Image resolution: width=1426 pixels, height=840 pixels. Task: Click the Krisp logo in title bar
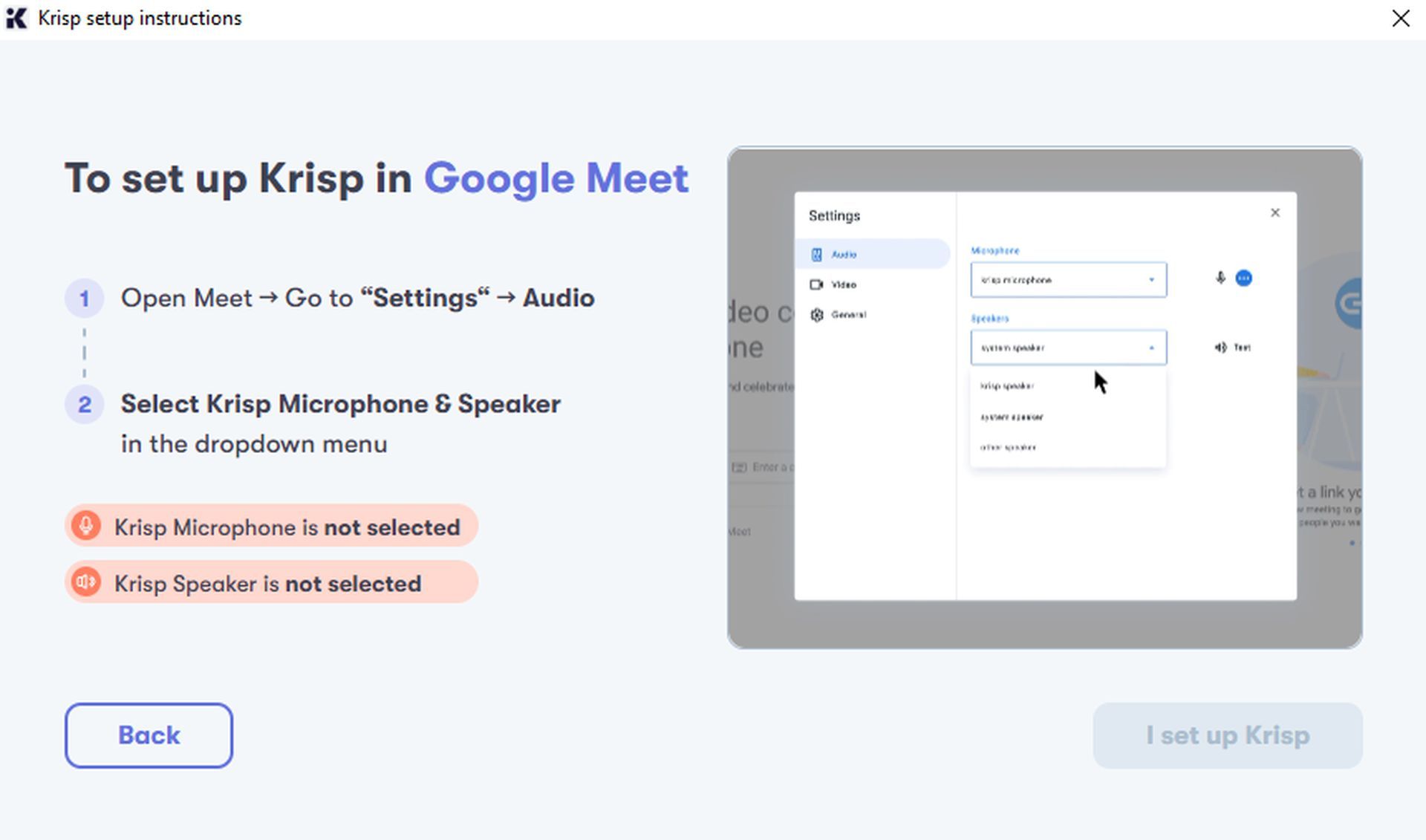click(16, 18)
